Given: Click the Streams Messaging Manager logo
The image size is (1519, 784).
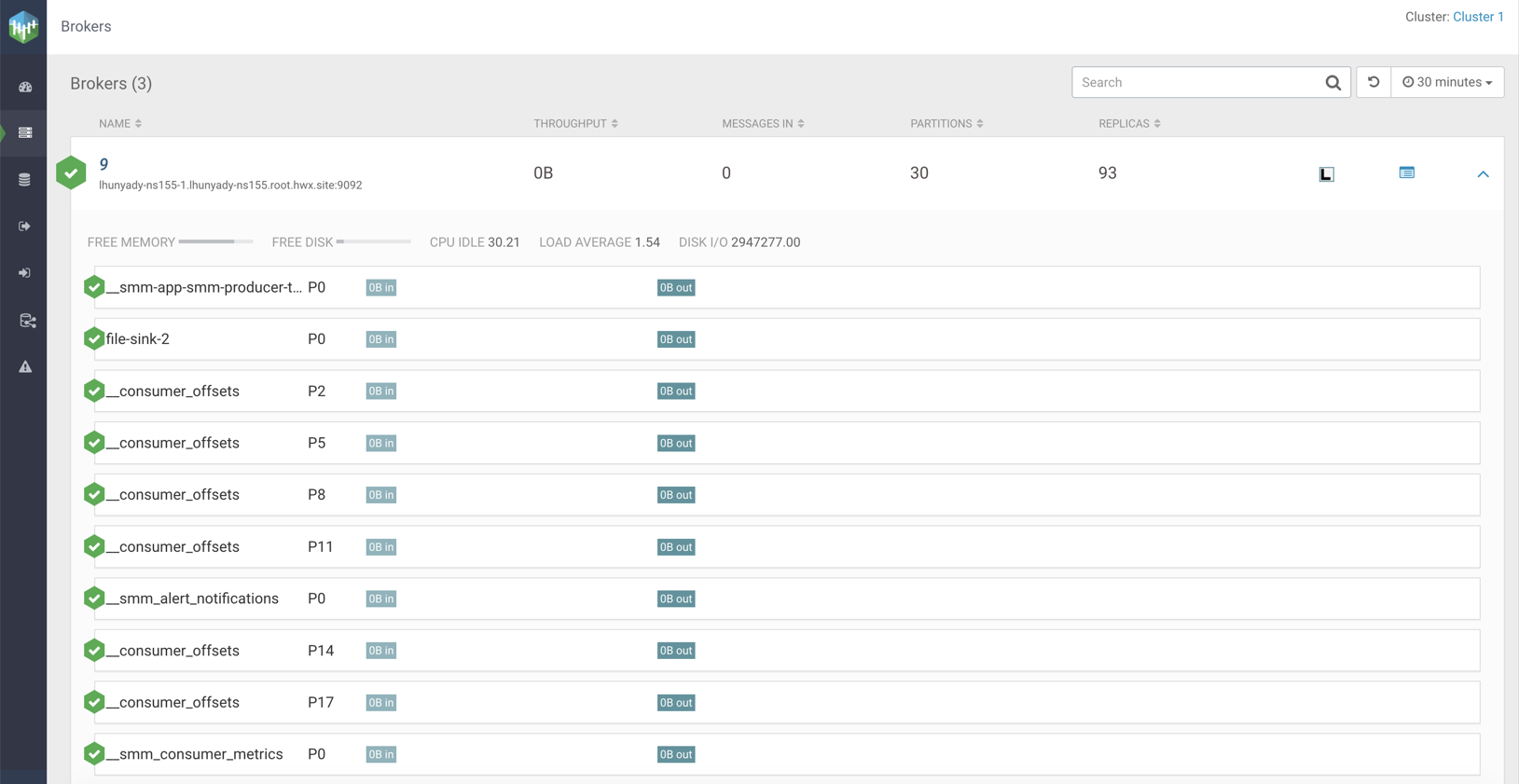Looking at the screenshot, I should click(x=23, y=27).
